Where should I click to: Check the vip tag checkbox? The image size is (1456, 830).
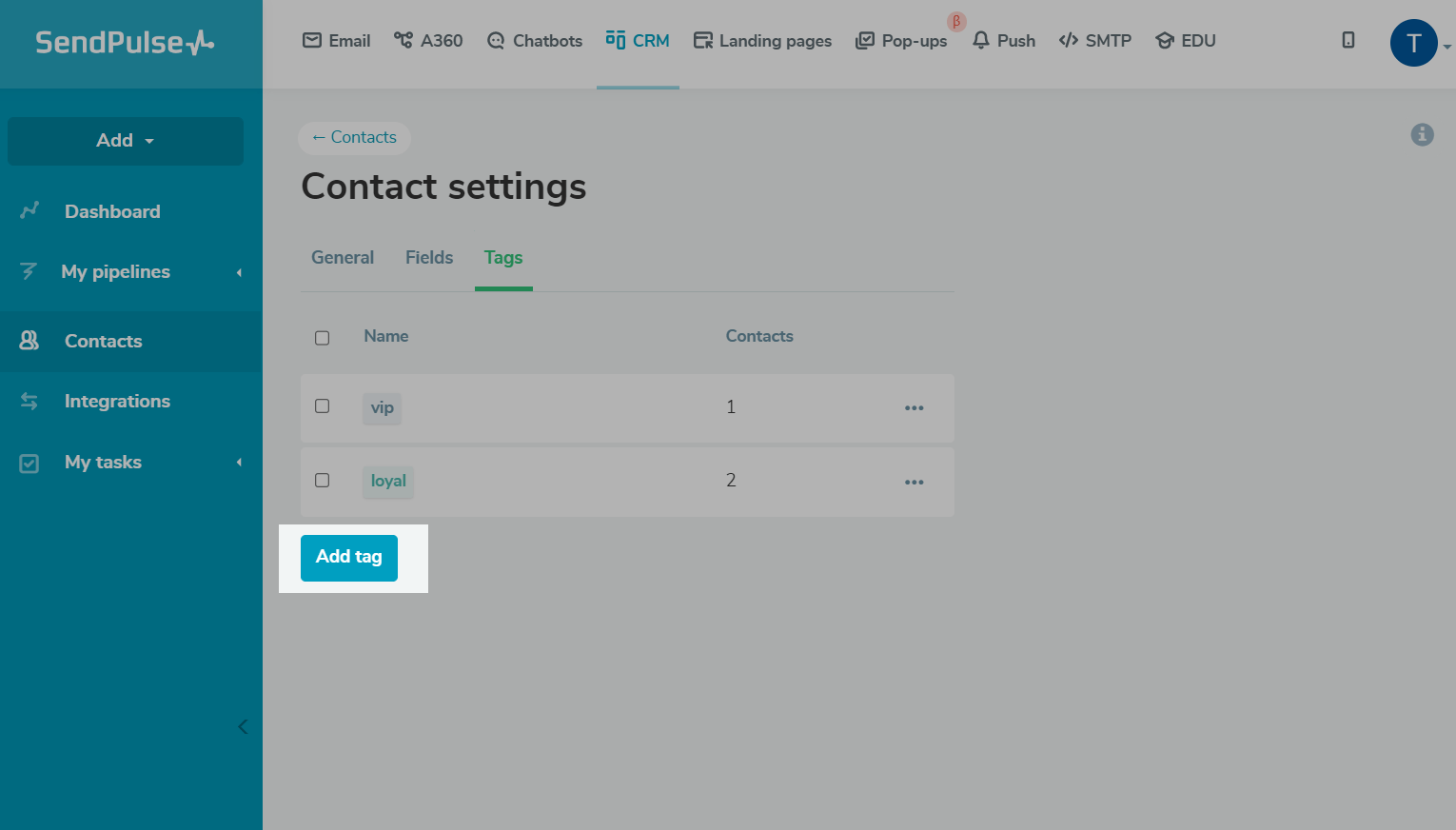323,406
